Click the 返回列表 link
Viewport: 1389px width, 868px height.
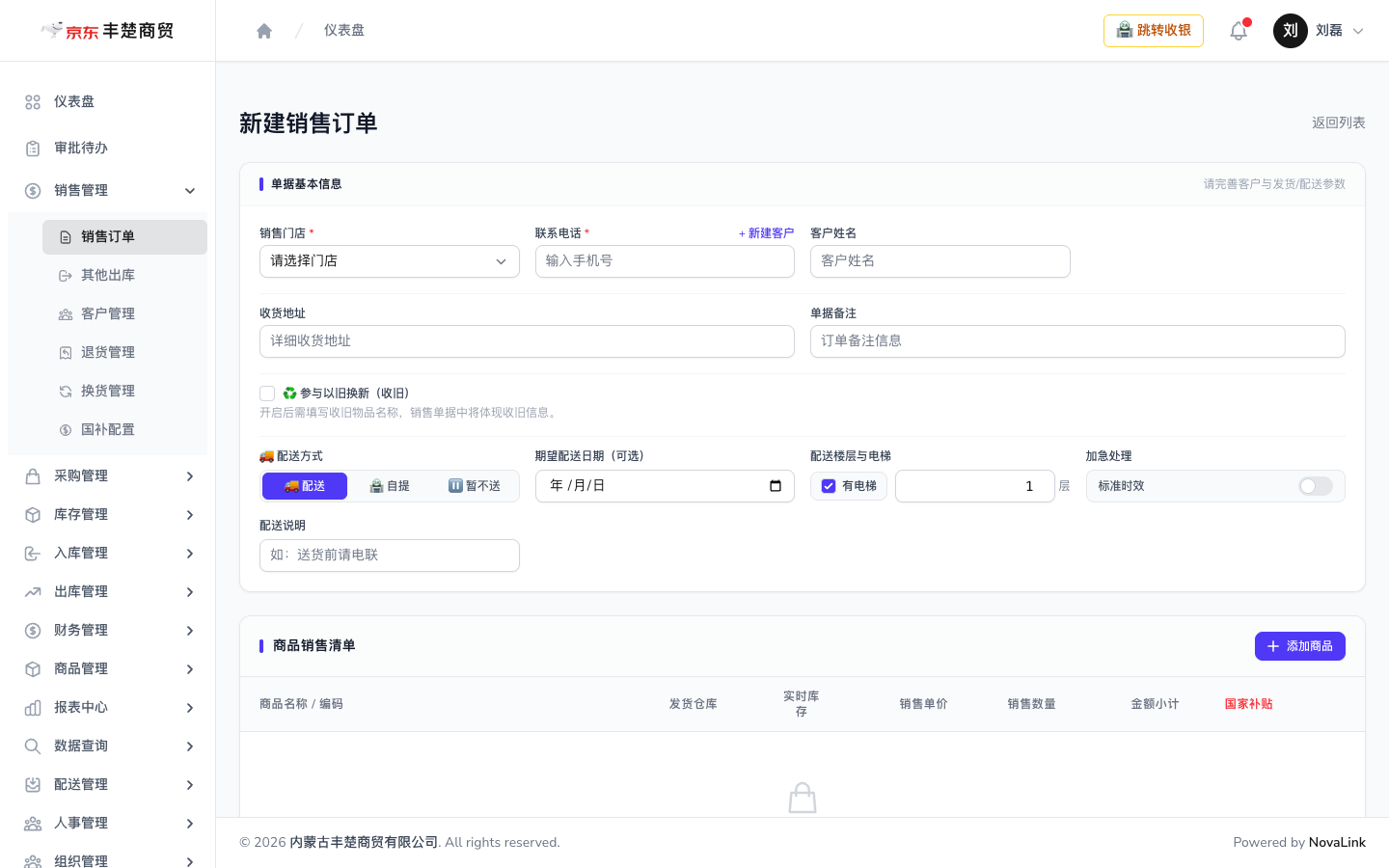tap(1339, 122)
